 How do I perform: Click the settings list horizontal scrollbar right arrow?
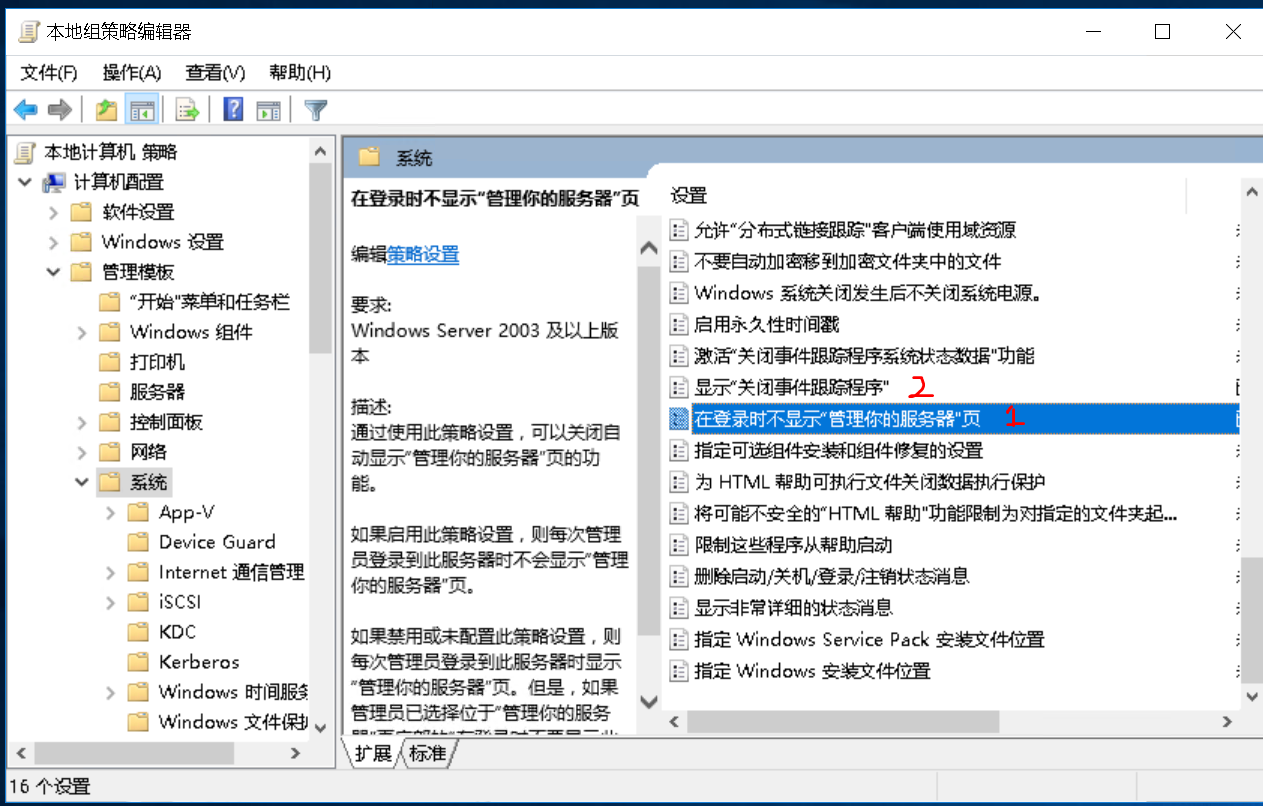pos(1228,721)
